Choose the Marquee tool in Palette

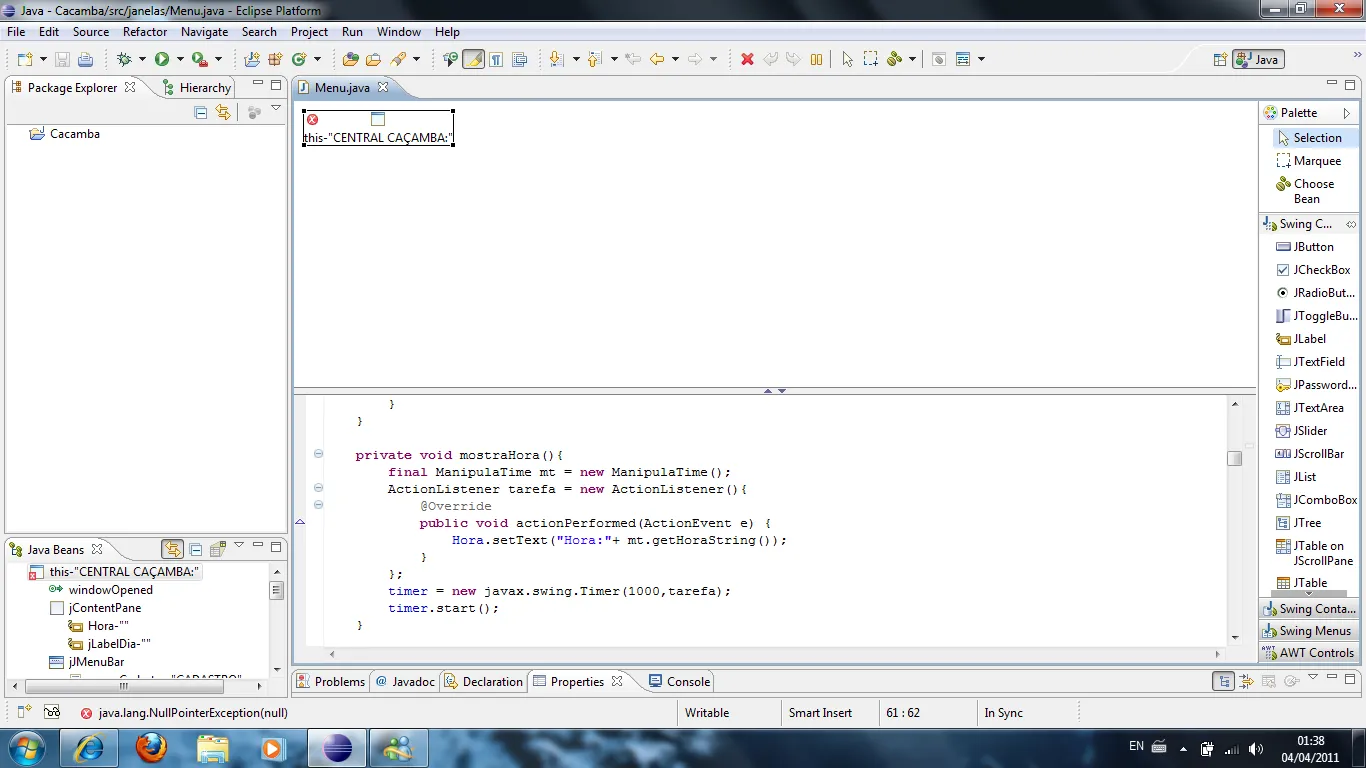1316,161
